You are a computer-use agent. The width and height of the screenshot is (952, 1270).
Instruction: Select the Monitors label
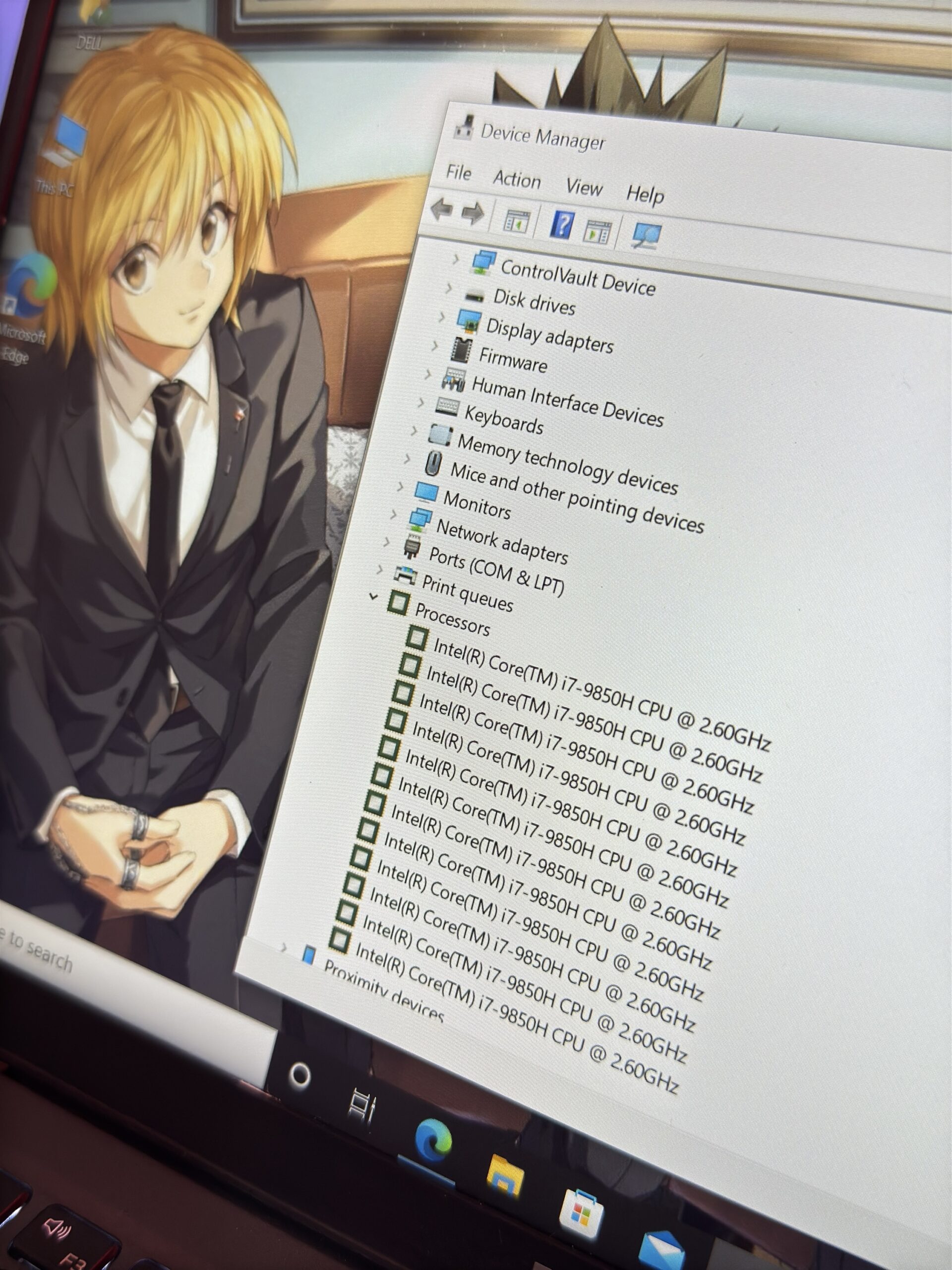pyautogui.click(x=477, y=506)
